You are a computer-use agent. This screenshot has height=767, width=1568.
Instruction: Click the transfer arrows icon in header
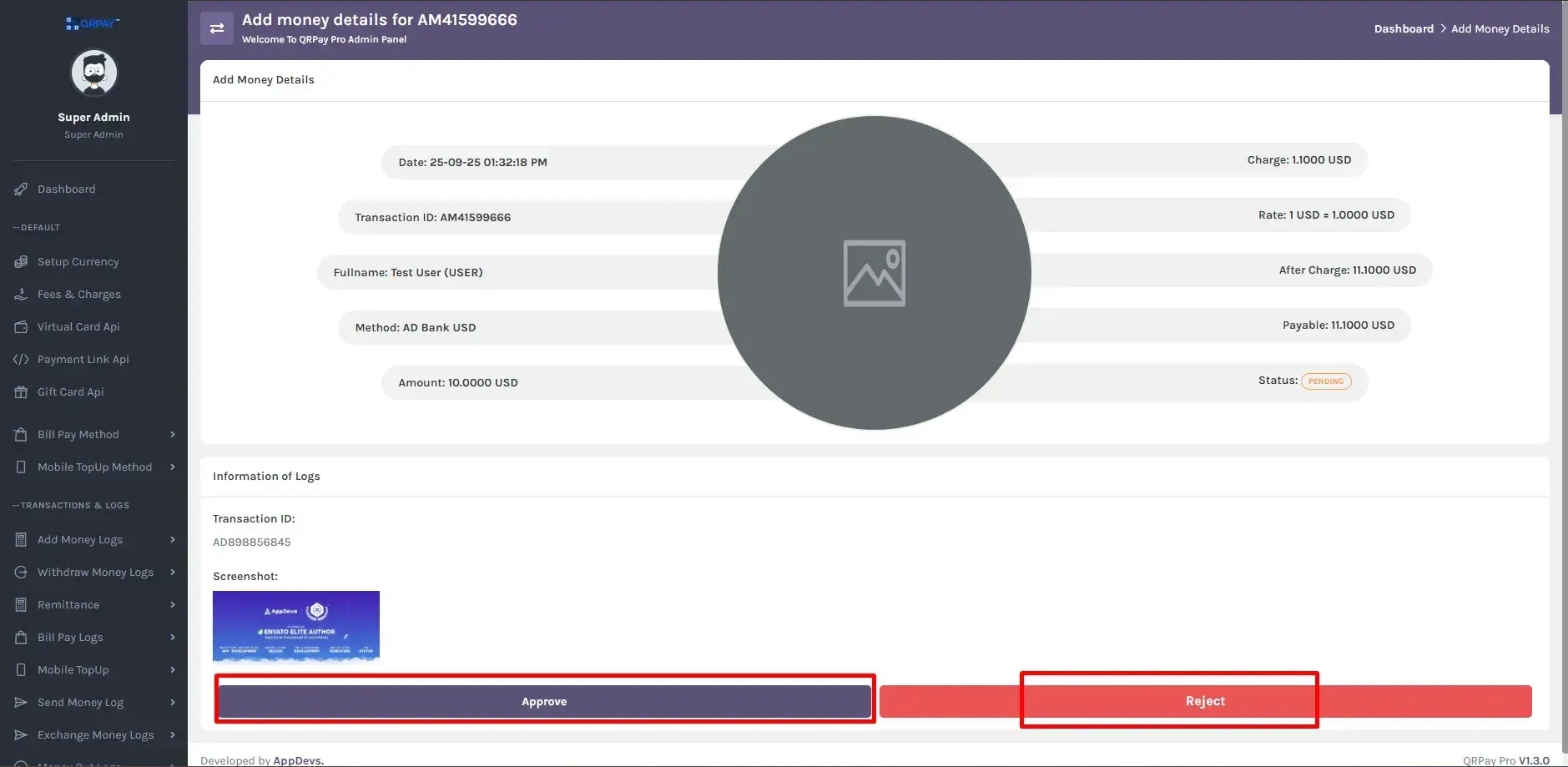tap(217, 28)
